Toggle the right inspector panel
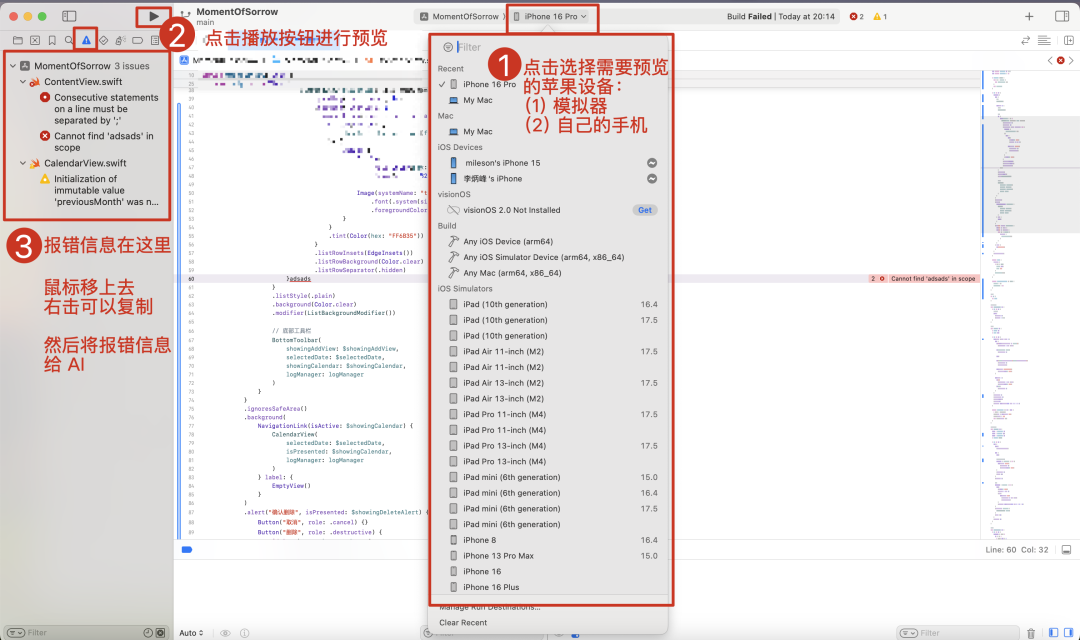Screen dimensions: 1080x640 pyautogui.click(x=1062, y=17)
